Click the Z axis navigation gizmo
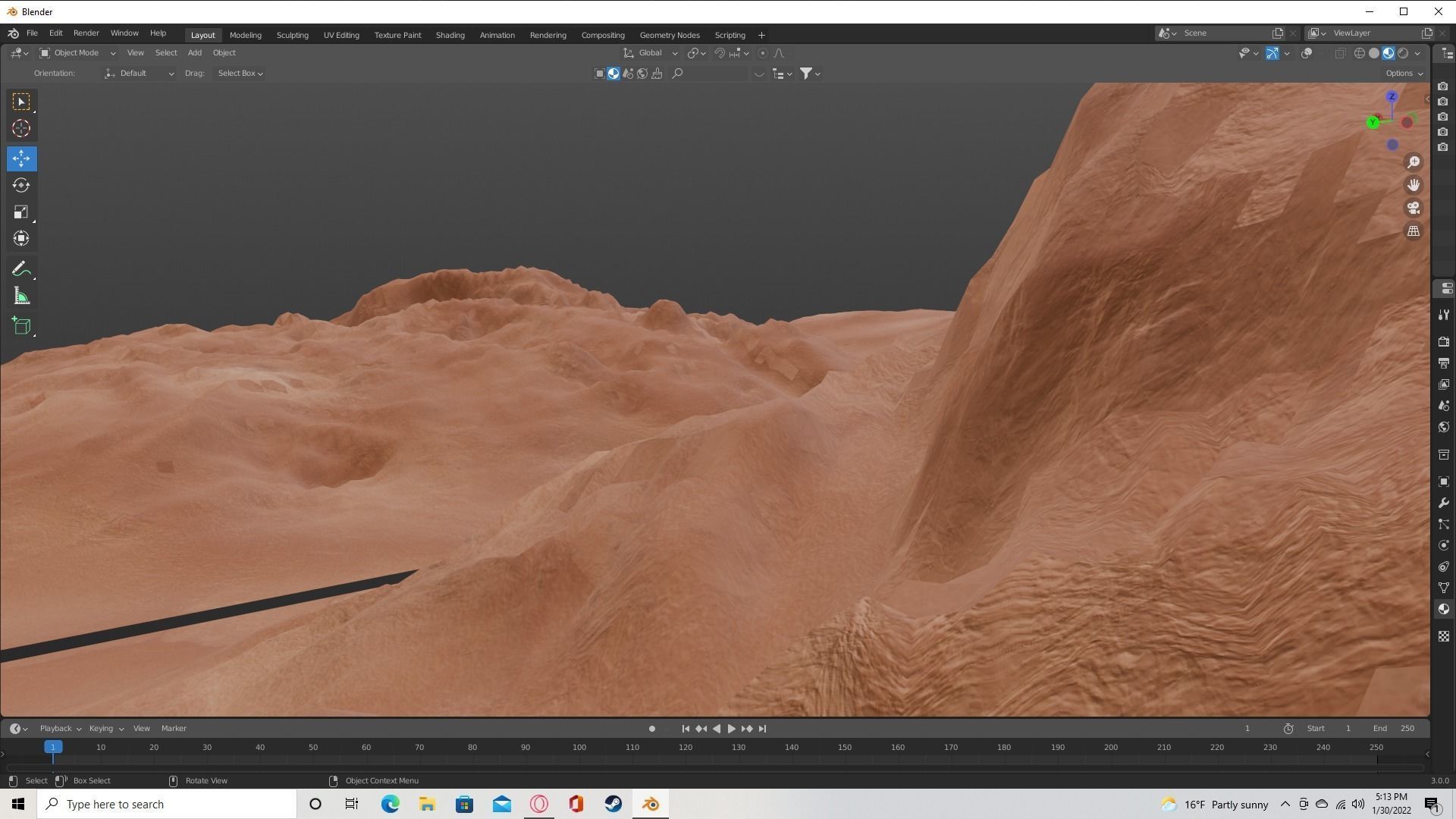The image size is (1456, 819). click(1392, 96)
